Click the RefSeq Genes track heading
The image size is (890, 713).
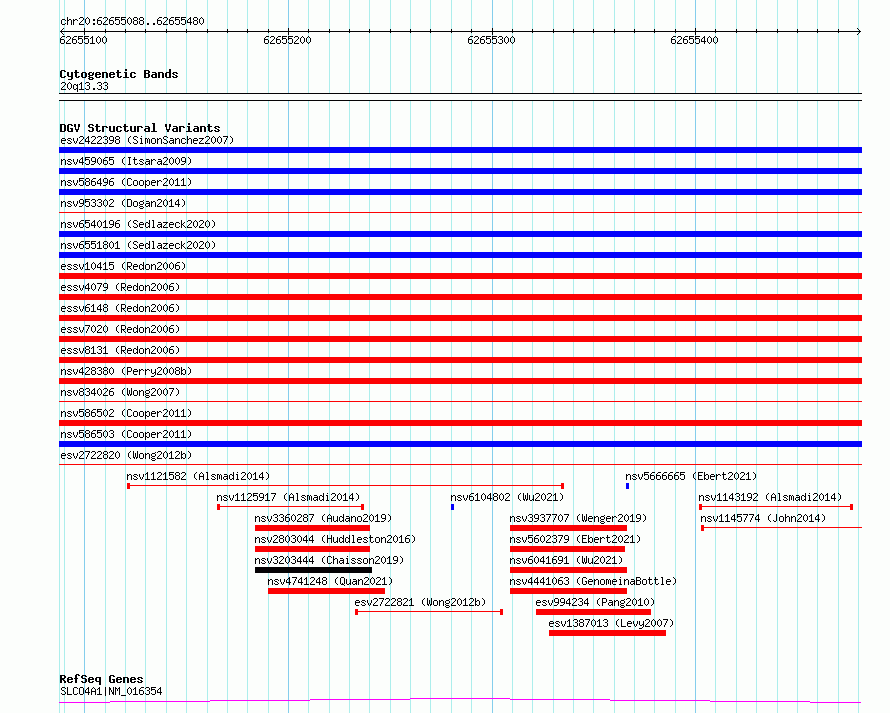(x=101, y=679)
